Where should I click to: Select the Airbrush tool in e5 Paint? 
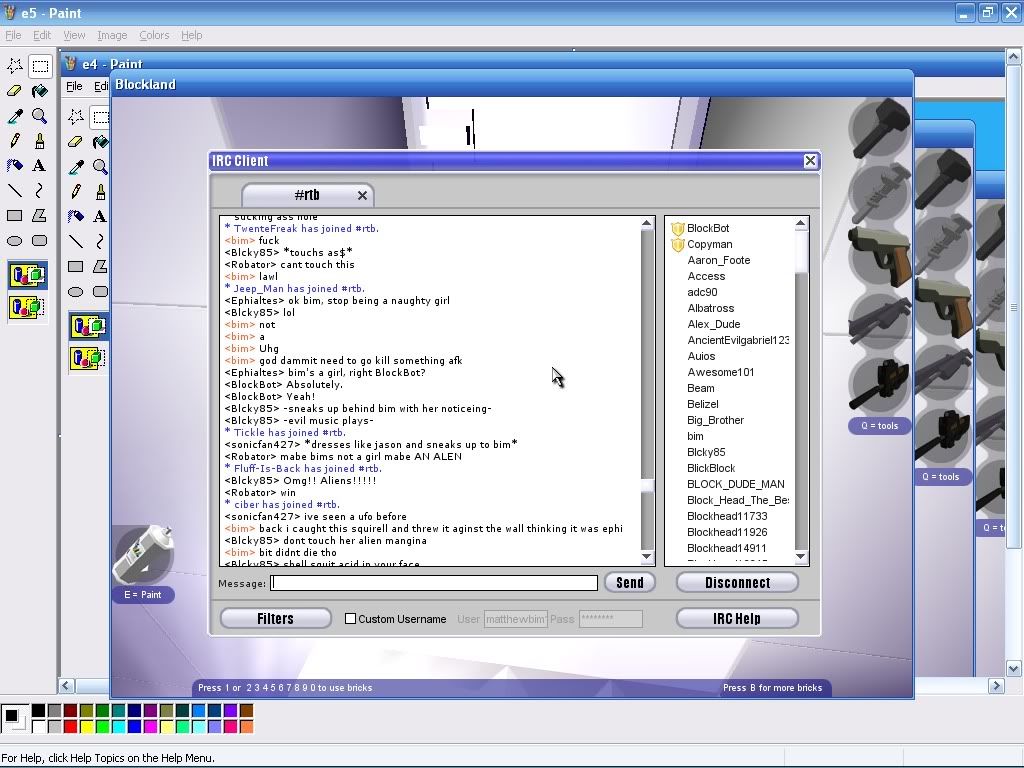coord(14,166)
